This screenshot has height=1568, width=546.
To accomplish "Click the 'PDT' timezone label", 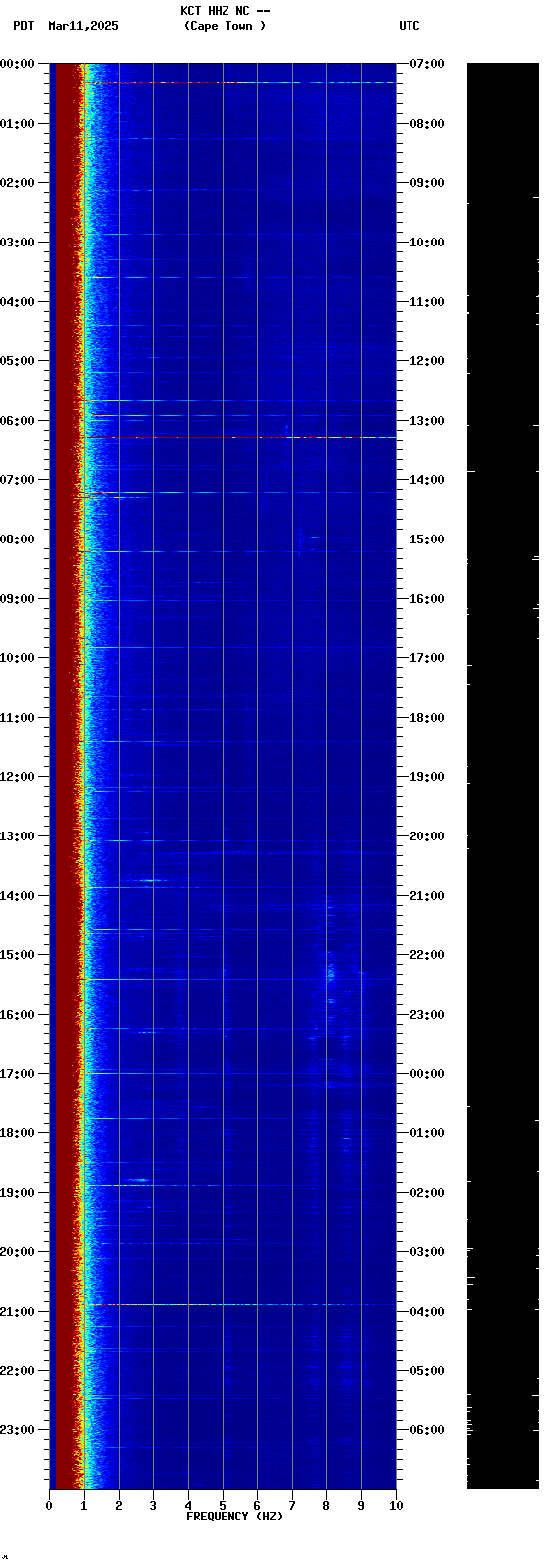I will click(23, 26).
